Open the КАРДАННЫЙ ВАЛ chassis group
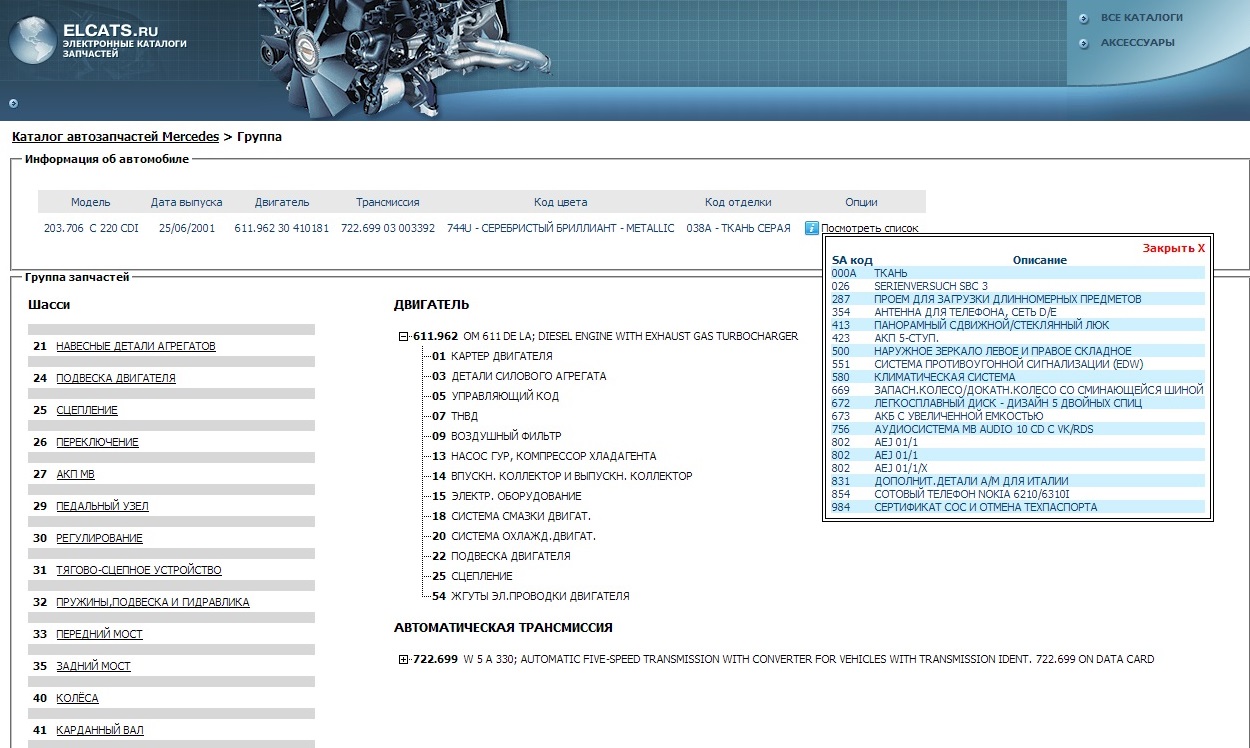1250x748 pixels. (99, 730)
